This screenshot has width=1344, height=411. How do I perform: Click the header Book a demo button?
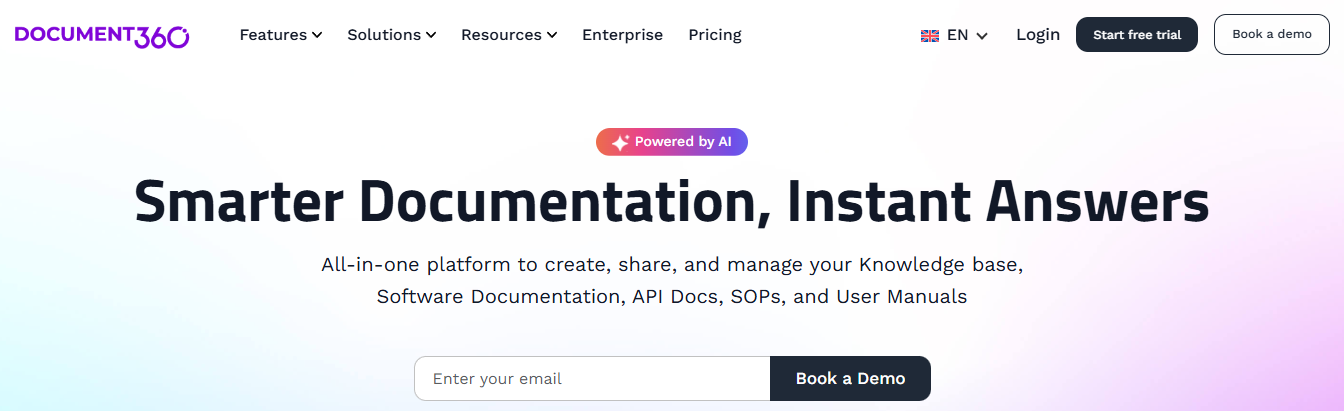click(x=1272, y=34)
